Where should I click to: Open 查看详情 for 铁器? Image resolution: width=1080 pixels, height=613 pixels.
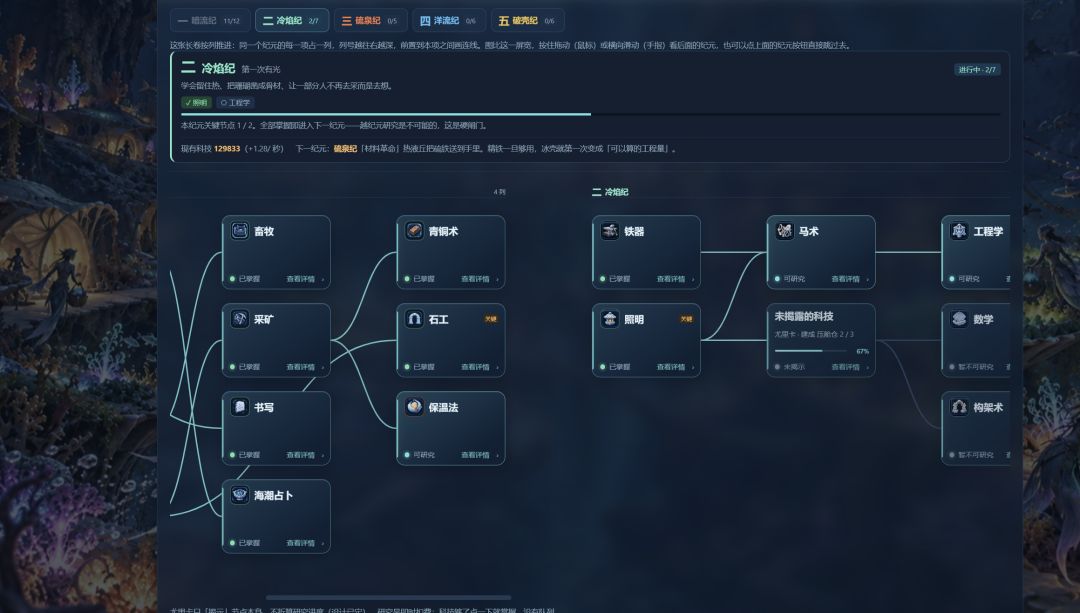674,279
